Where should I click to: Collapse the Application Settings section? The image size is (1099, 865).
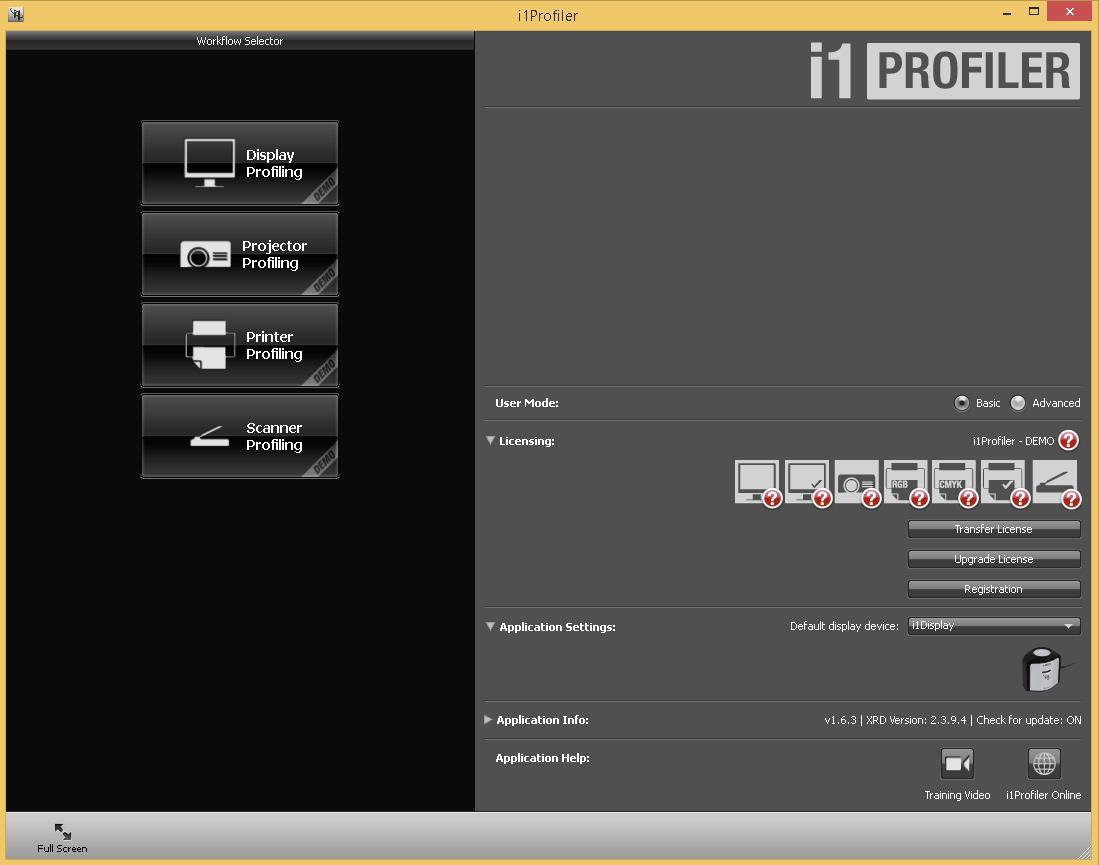click(x=490, y=626)
